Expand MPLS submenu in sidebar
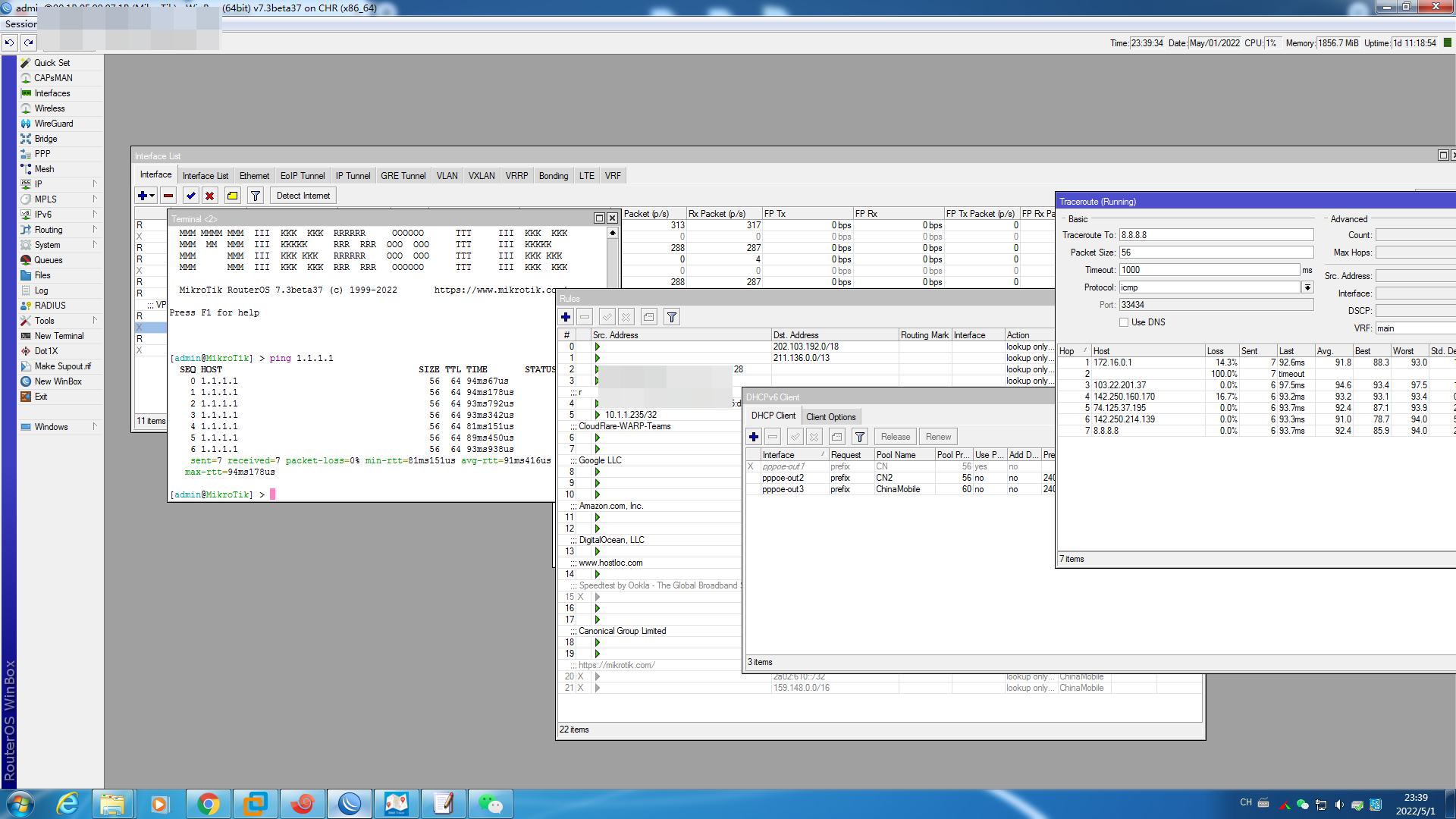The width and height of the screenshot is (1456, 819). (95, 199)
